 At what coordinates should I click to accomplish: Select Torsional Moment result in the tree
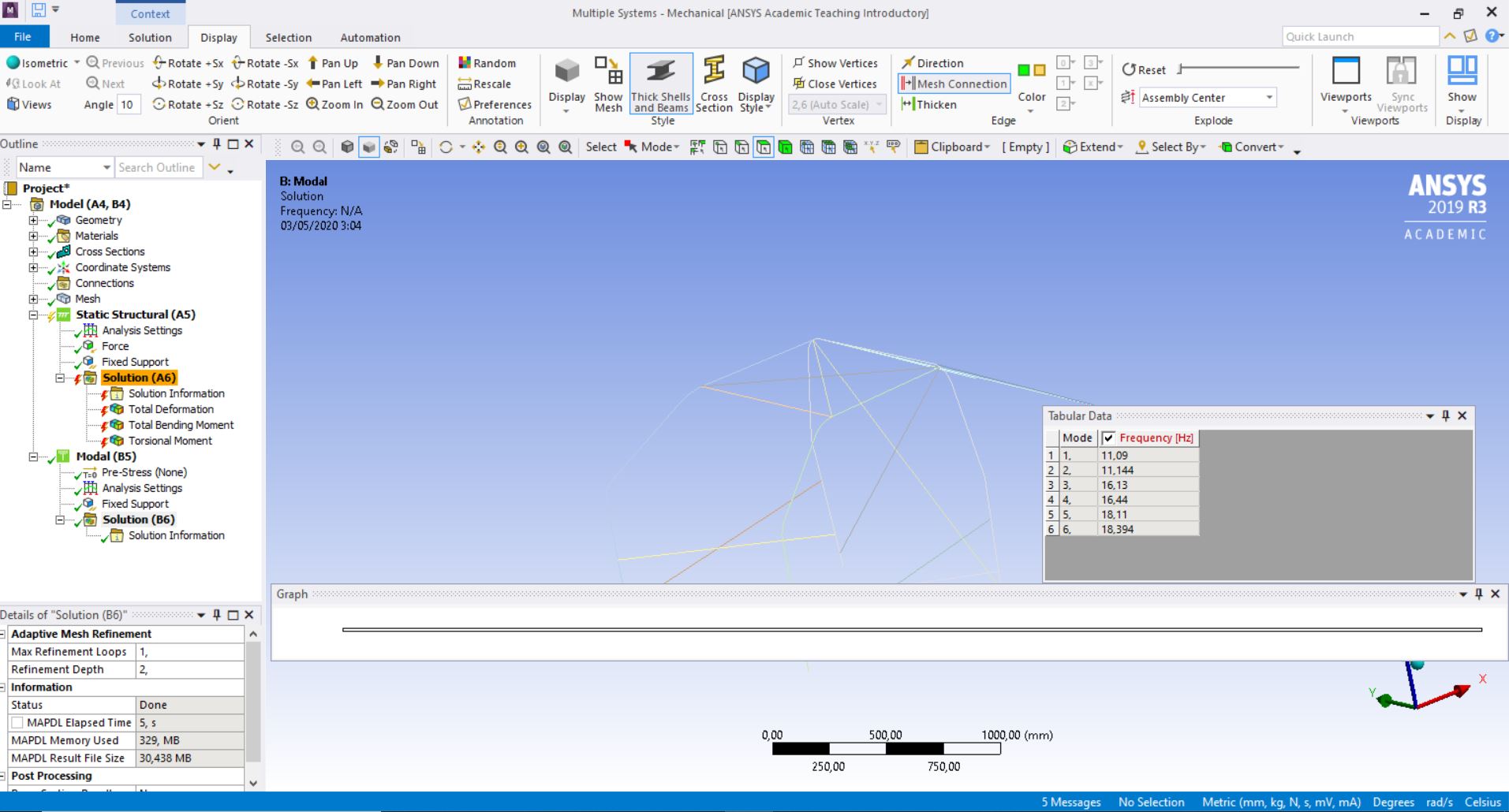pyautogui.click(x=170, y=441)
